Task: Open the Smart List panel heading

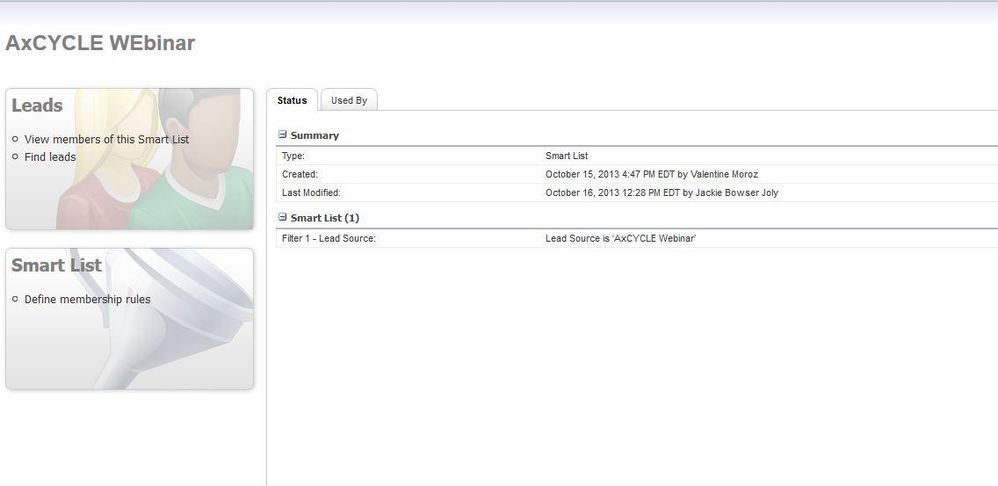Action: point(56,265)
